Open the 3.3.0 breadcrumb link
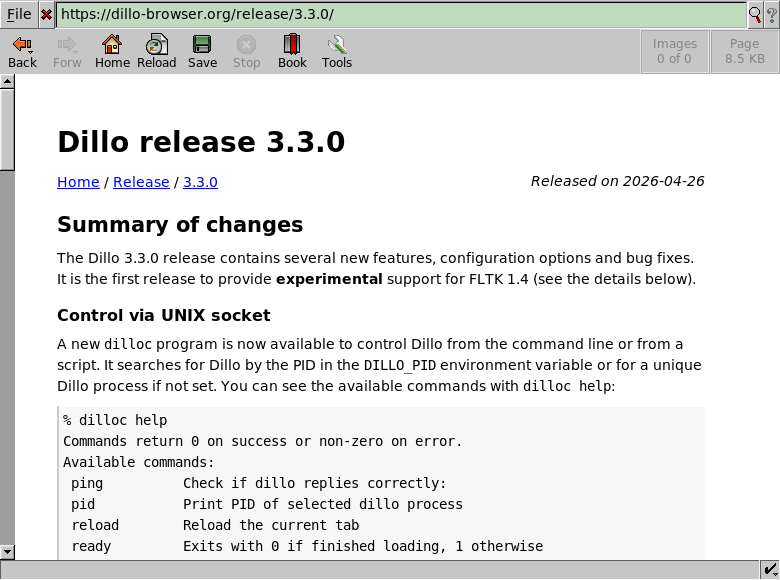This screenshot has width=780, height=580. [200, 182]
